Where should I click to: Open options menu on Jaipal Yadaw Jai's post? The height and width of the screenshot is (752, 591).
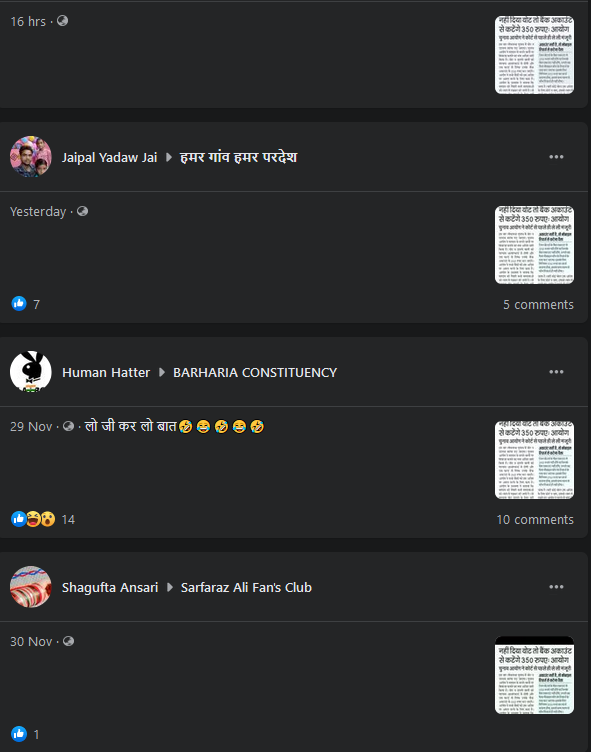coord(556,157)
